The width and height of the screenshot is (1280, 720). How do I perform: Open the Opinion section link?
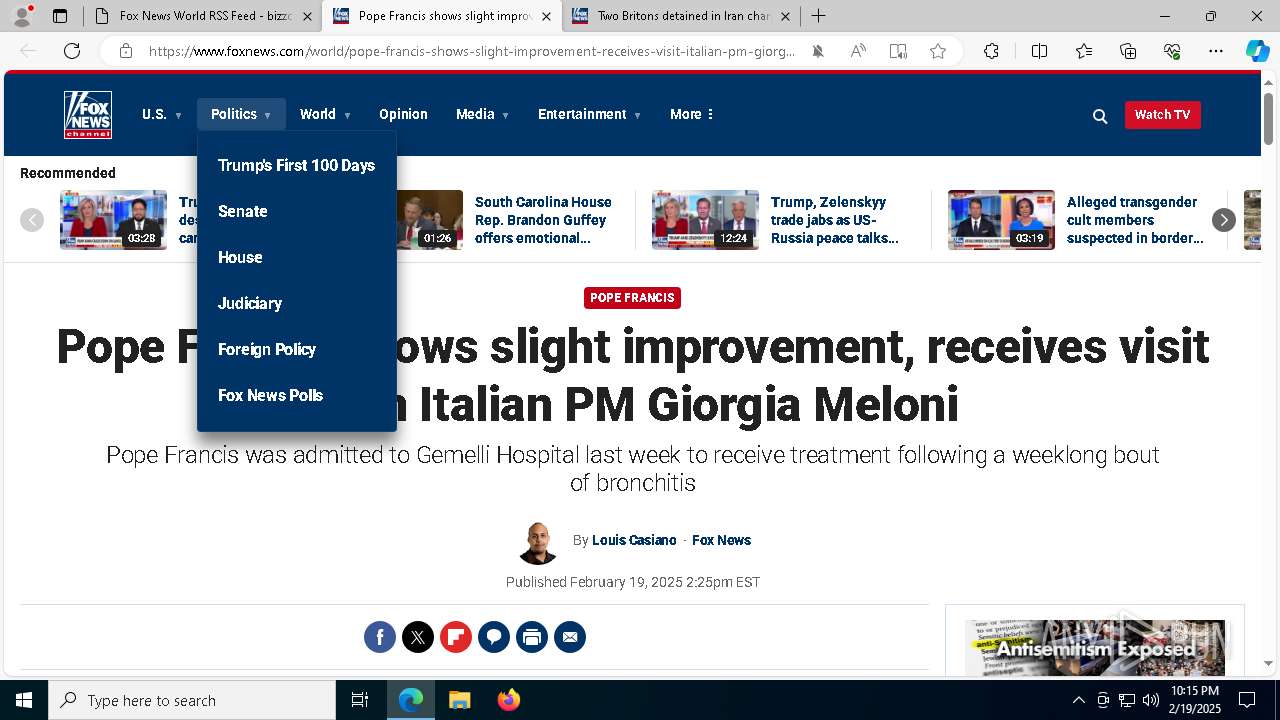pyautogui.click(x=403, y=114)
